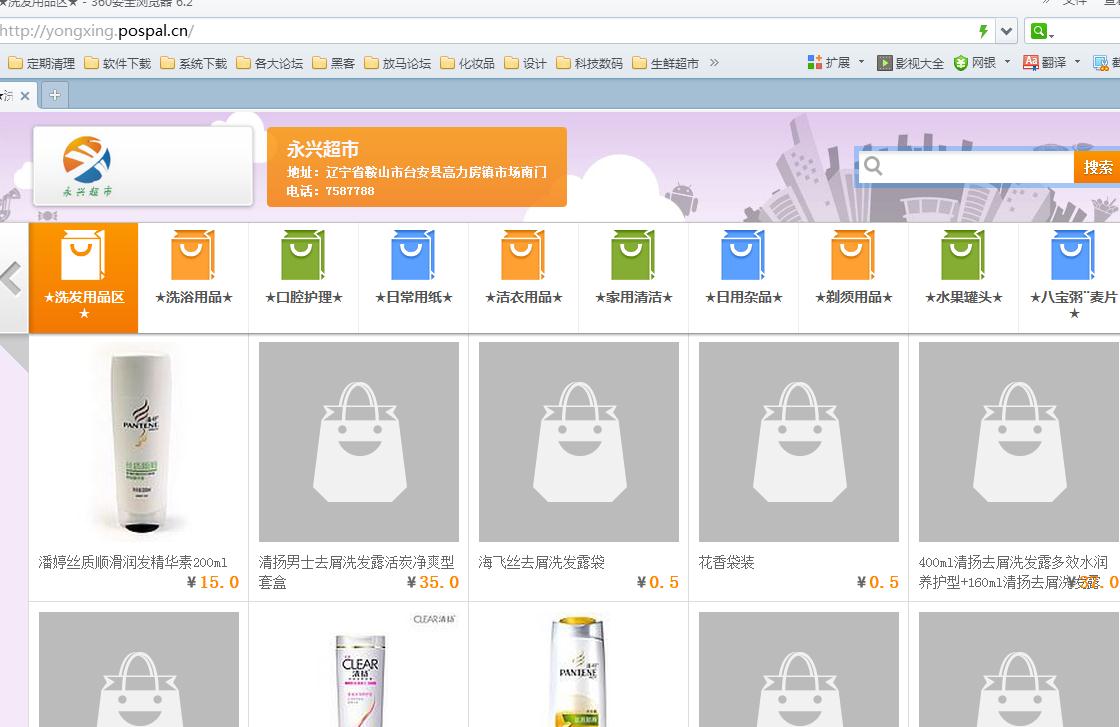Open the 化妆品 bookmark folder
1120x727 pixels.
467,63
